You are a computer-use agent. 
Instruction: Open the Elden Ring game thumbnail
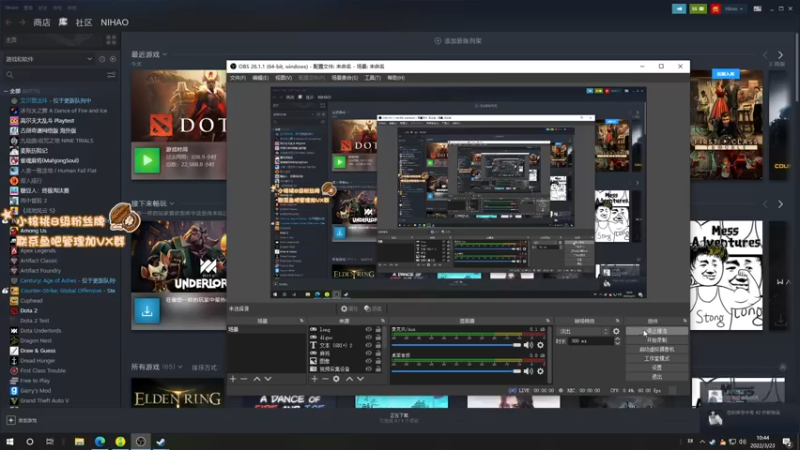click(x=178, y=393)
